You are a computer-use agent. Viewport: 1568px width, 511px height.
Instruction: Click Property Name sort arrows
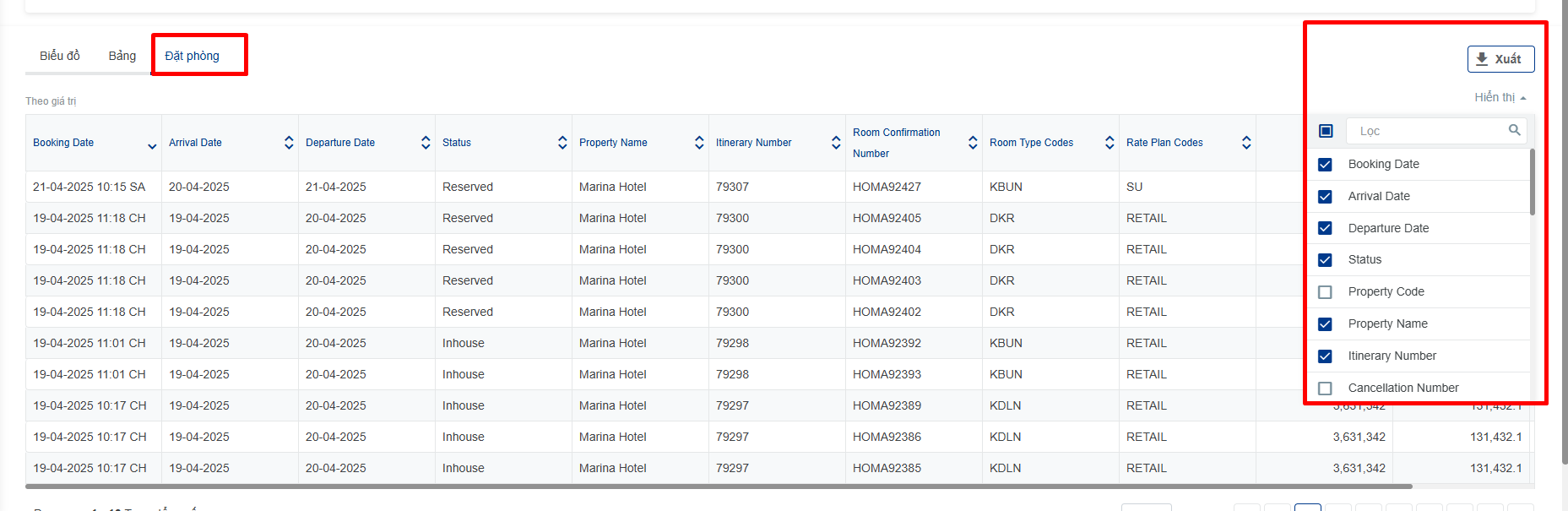coord(699,143)
